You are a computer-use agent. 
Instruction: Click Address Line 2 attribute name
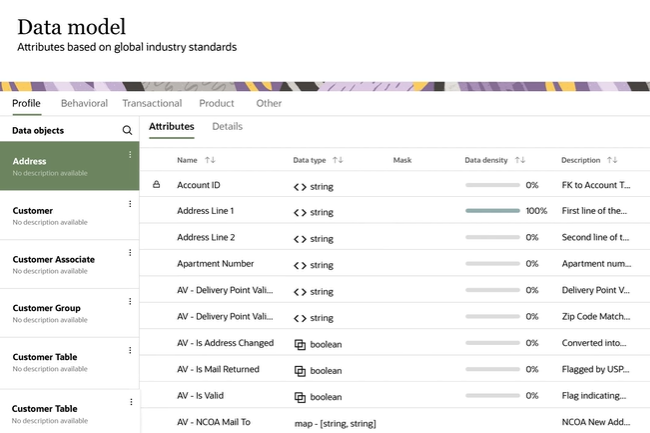[x=206, y=237]
